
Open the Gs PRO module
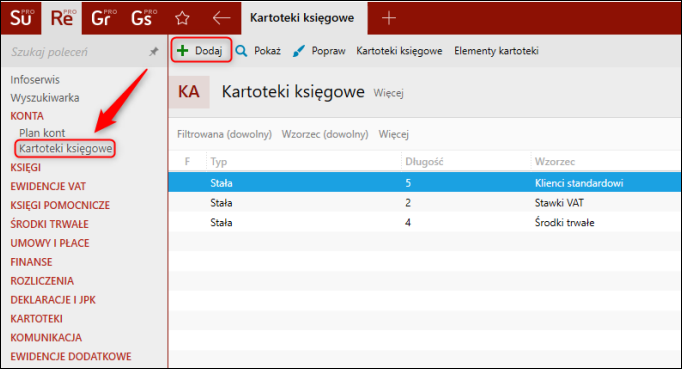coord(144,18)
